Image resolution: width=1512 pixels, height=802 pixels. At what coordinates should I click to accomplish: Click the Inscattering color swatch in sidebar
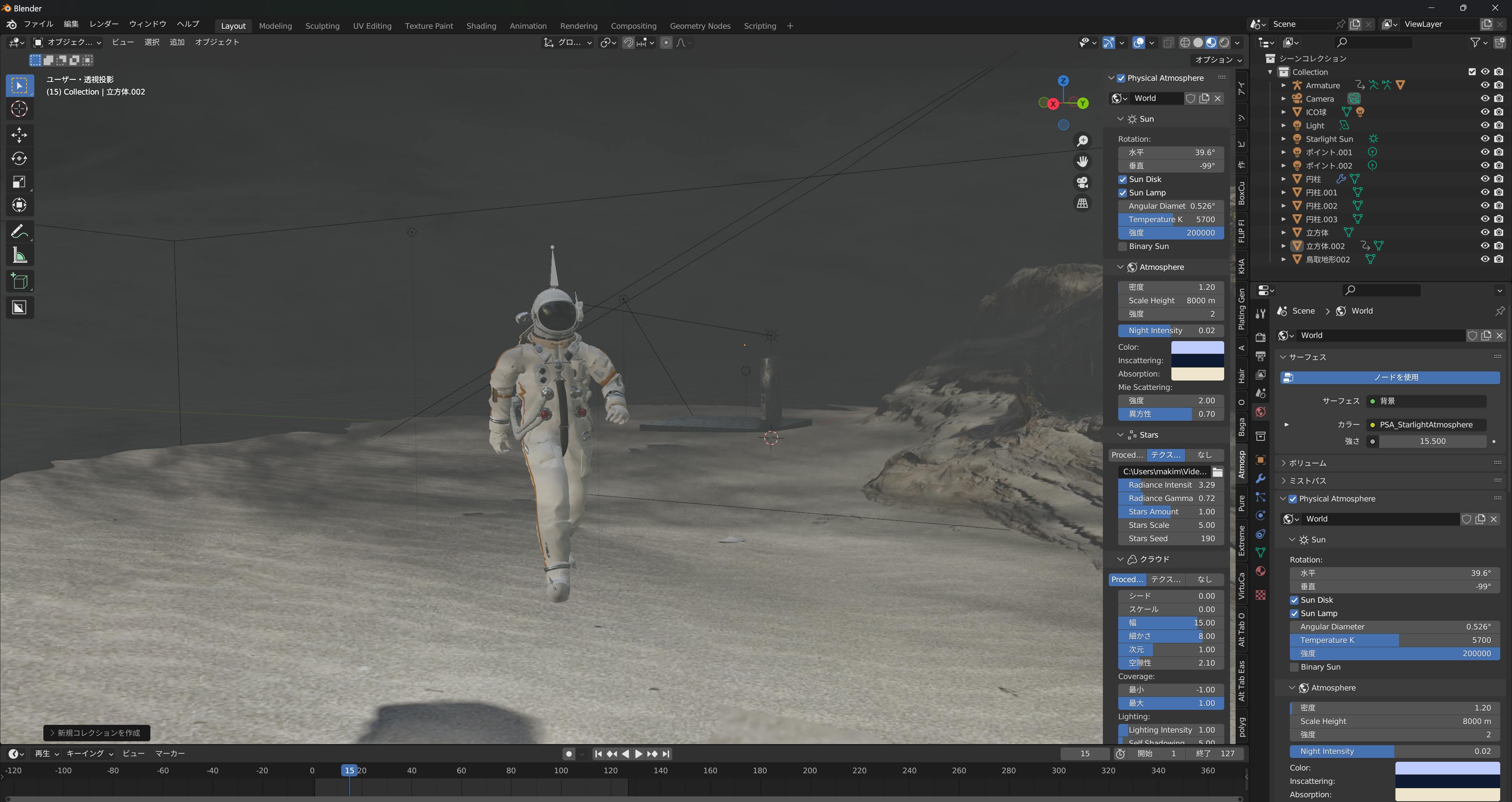[1197, 360]
